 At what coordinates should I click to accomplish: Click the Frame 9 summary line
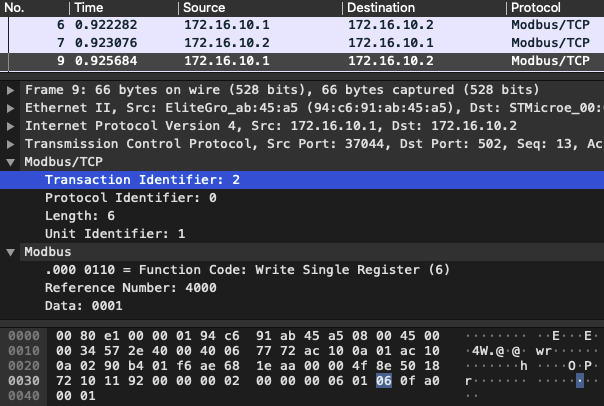[x=282, y=90]
